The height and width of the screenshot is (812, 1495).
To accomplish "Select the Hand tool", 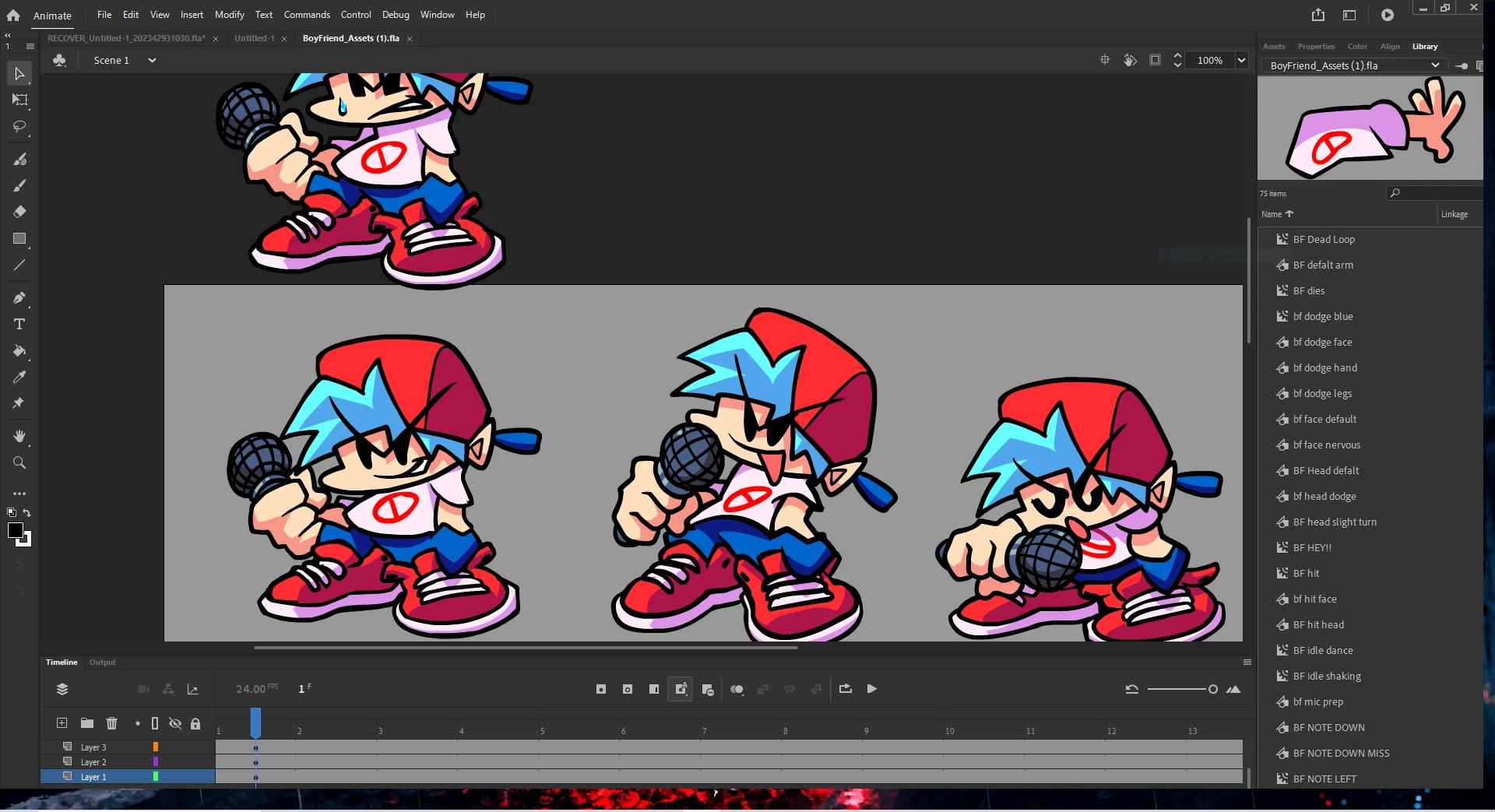I will [19, 436].
